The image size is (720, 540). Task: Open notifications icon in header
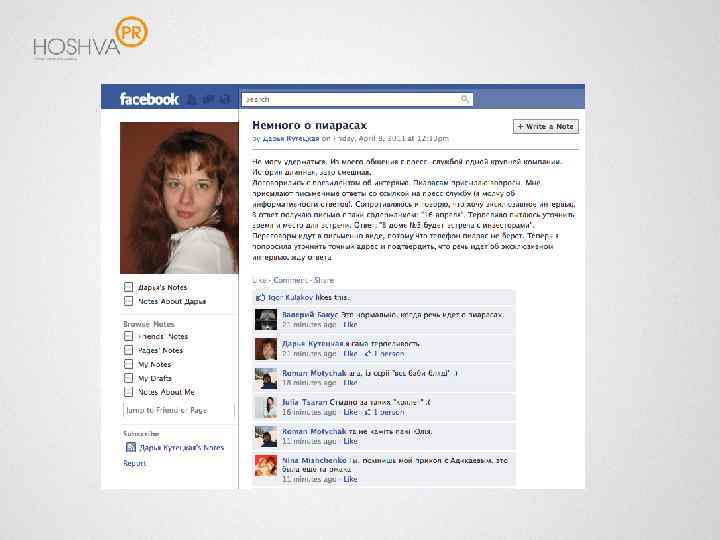[x=225, y=99]
